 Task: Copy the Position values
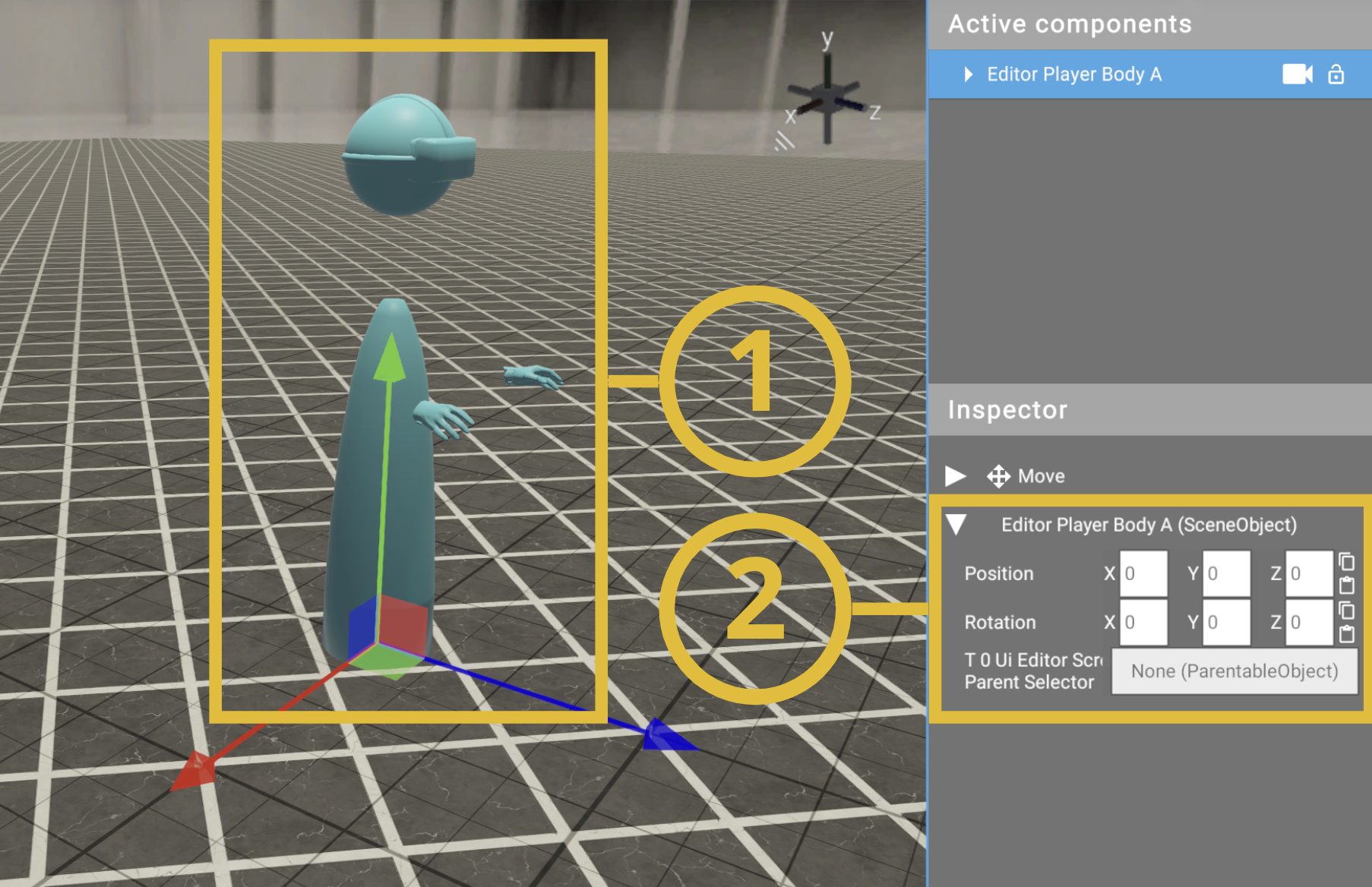[x=1346, y=562]
